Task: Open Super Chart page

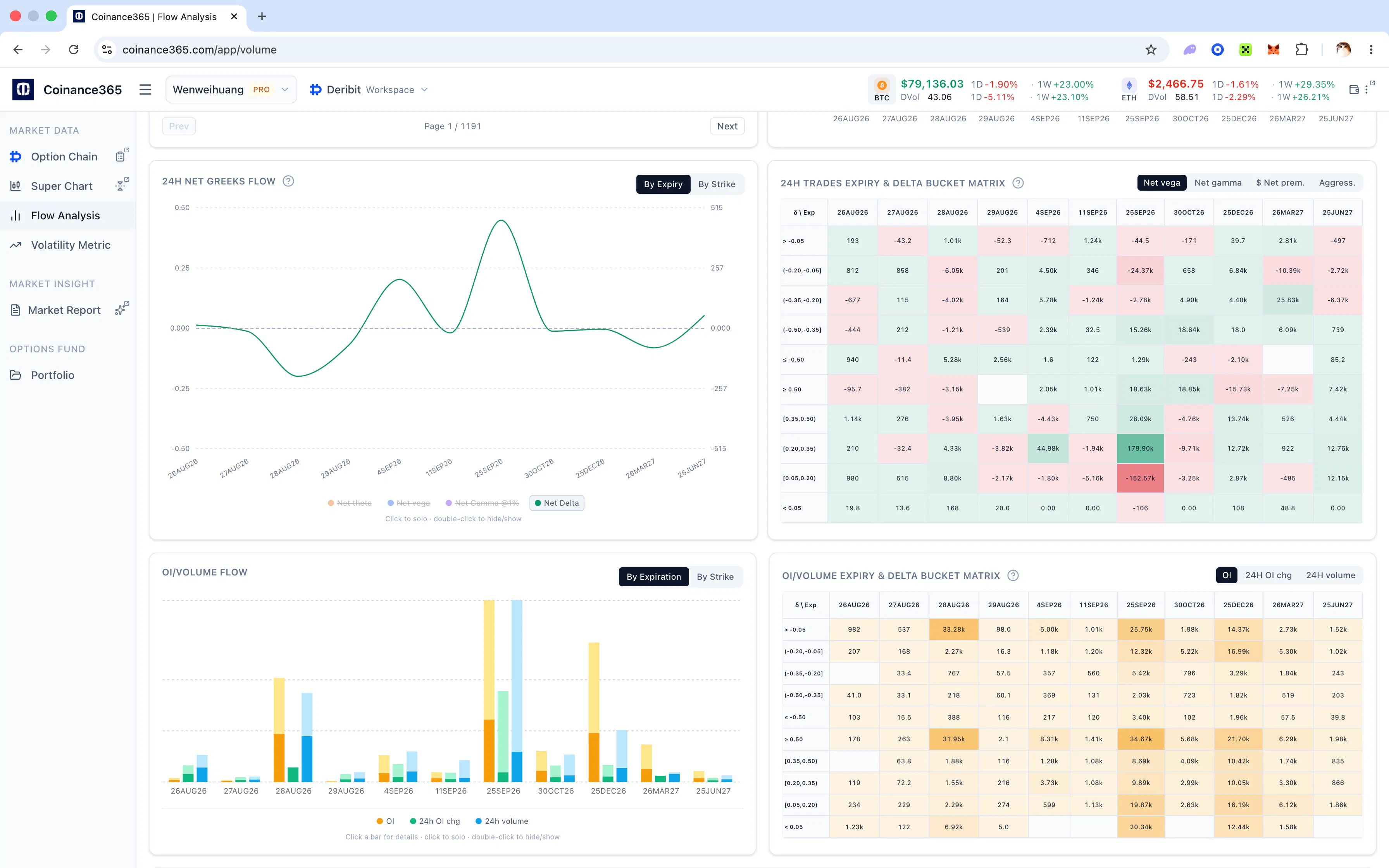Action: (61, 186)
